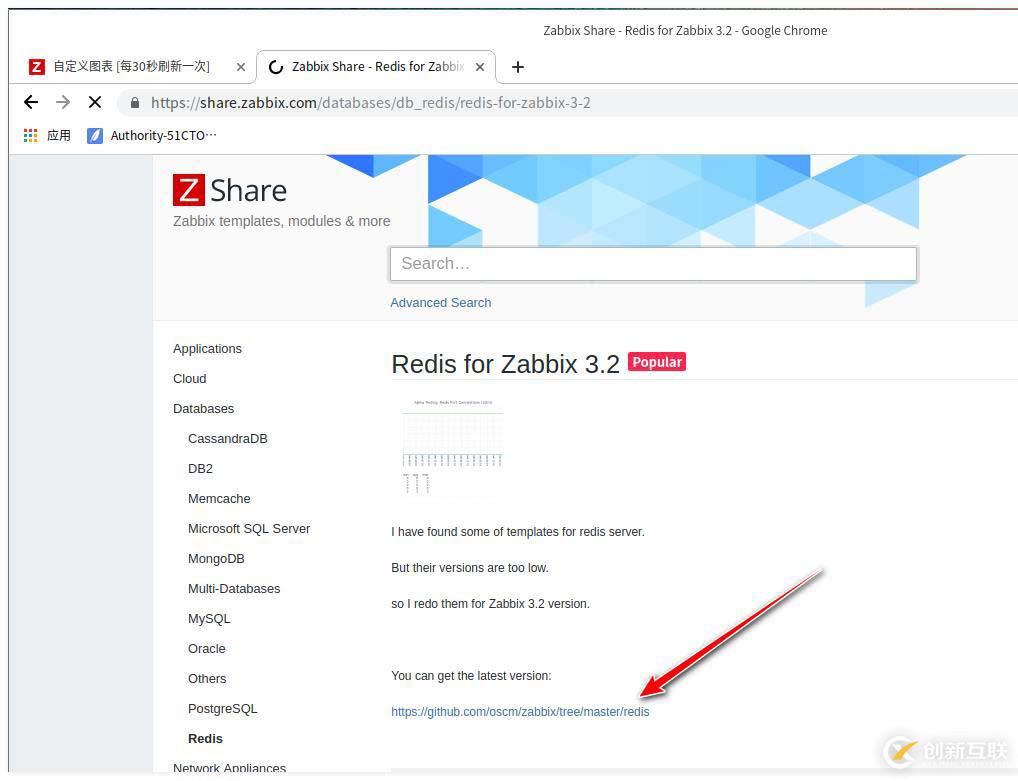Open the Applications category

pos(207,349)
